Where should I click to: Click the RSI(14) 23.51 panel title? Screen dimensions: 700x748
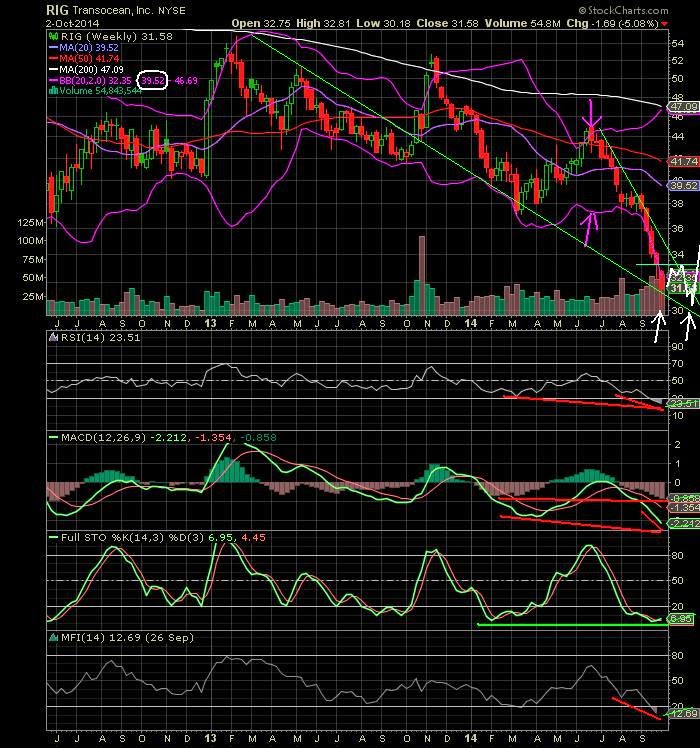tap(100, 337)
